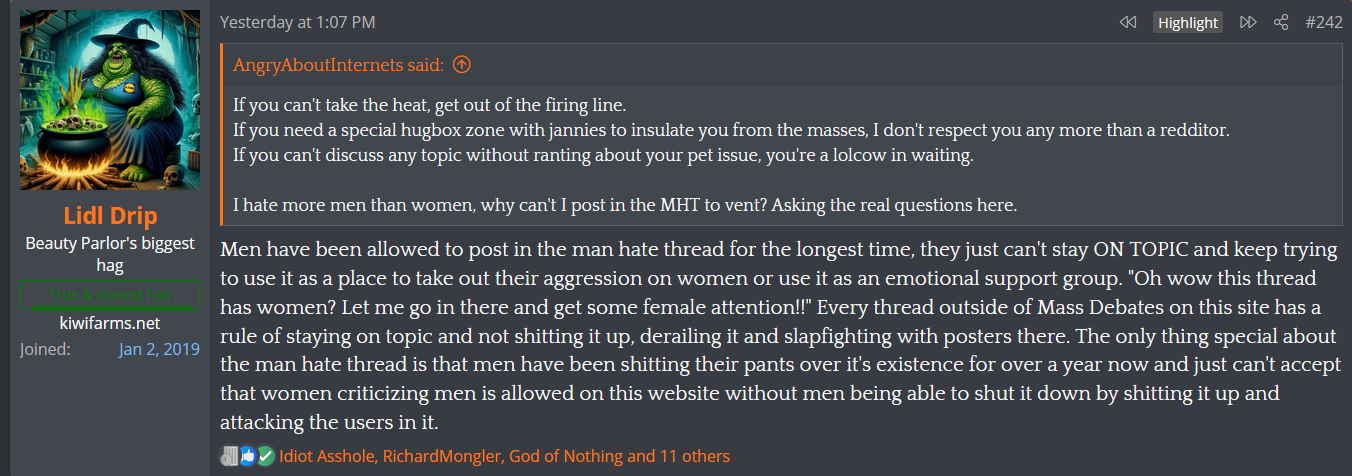Click the Joined label in user info
The image size is (1352, 476).
coord(45,349)
